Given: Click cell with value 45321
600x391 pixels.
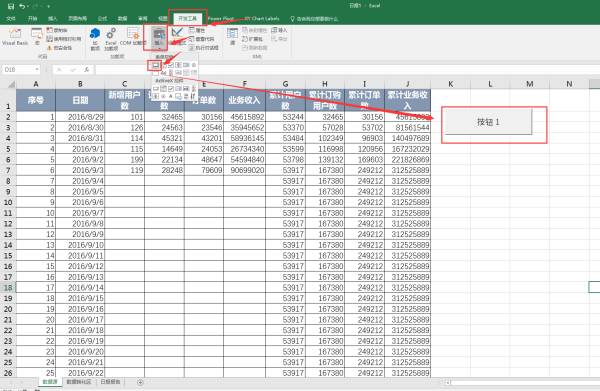Looking at the screenshot, I should (x=164, y=138).
